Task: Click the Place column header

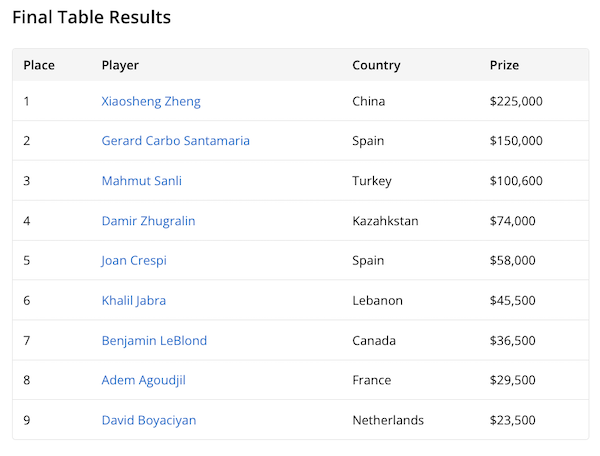Action: coord(39,66)
